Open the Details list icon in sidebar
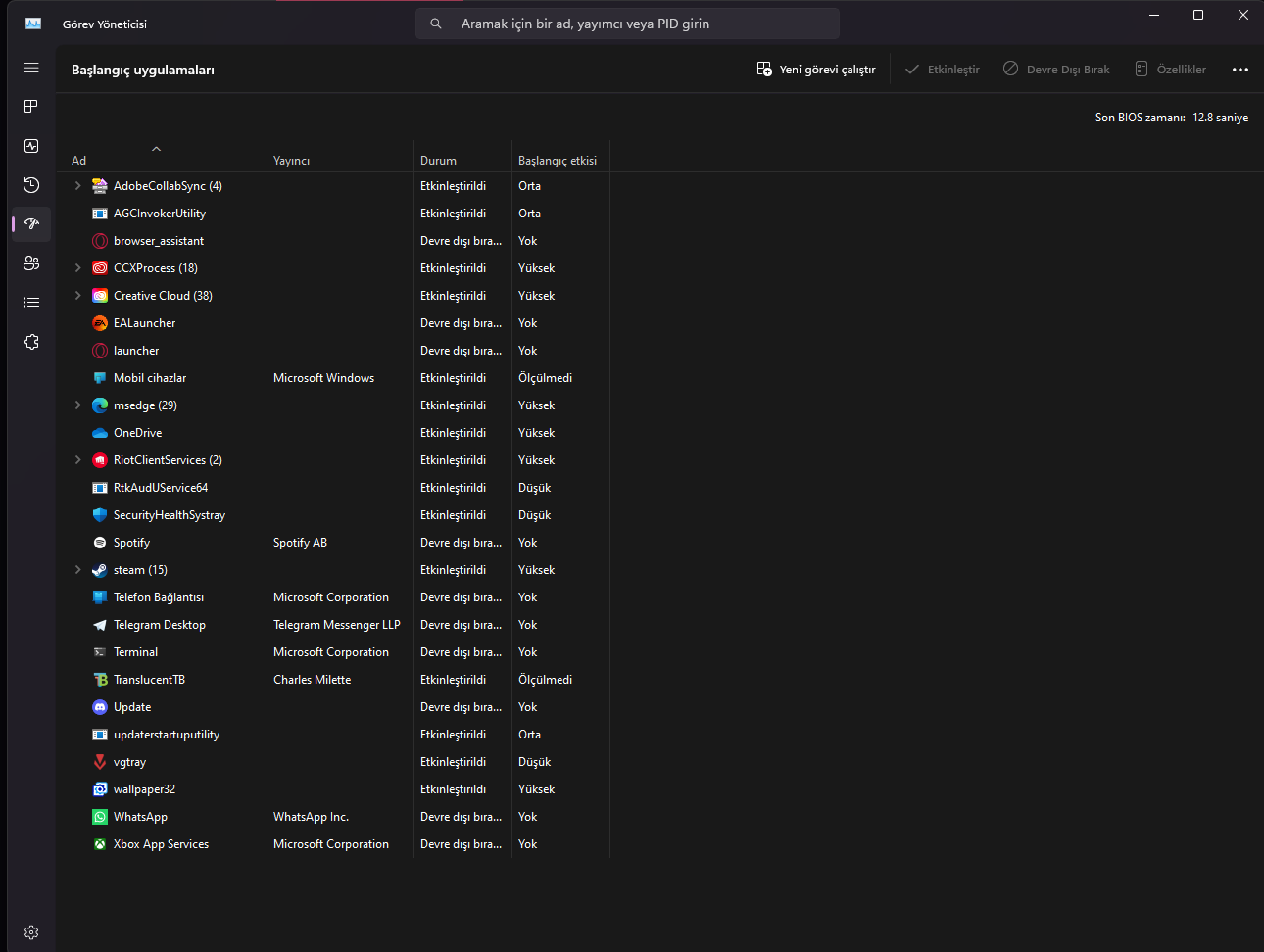Screen dimensions: 1264x952 click(x=31, y=303)
